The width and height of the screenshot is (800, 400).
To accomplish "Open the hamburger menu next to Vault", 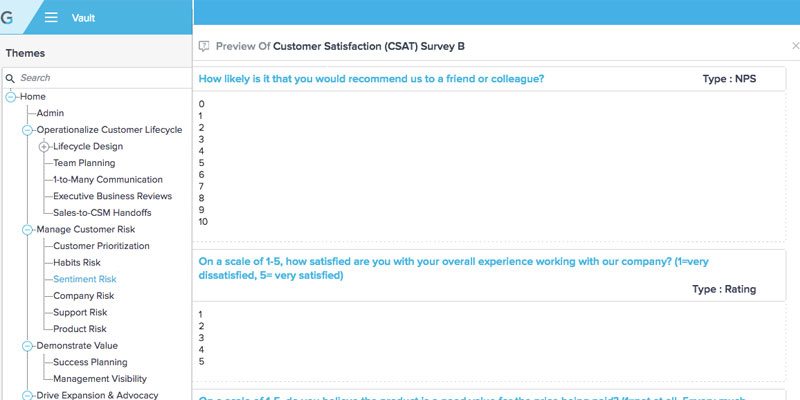I will pyautogui.click(x=51, y=17).
